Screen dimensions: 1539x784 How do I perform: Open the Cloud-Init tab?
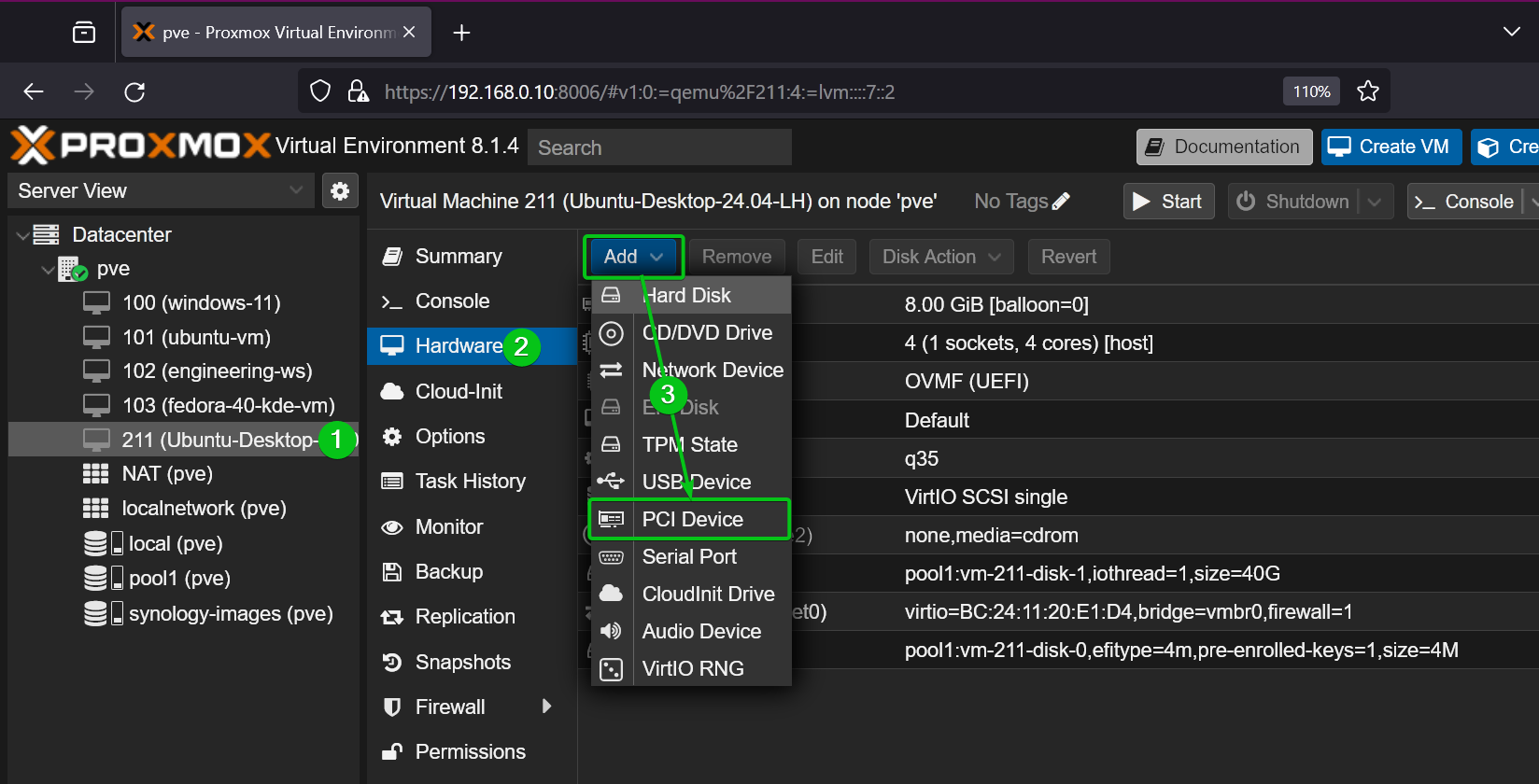pyautogui.click(x=473, y=391)
